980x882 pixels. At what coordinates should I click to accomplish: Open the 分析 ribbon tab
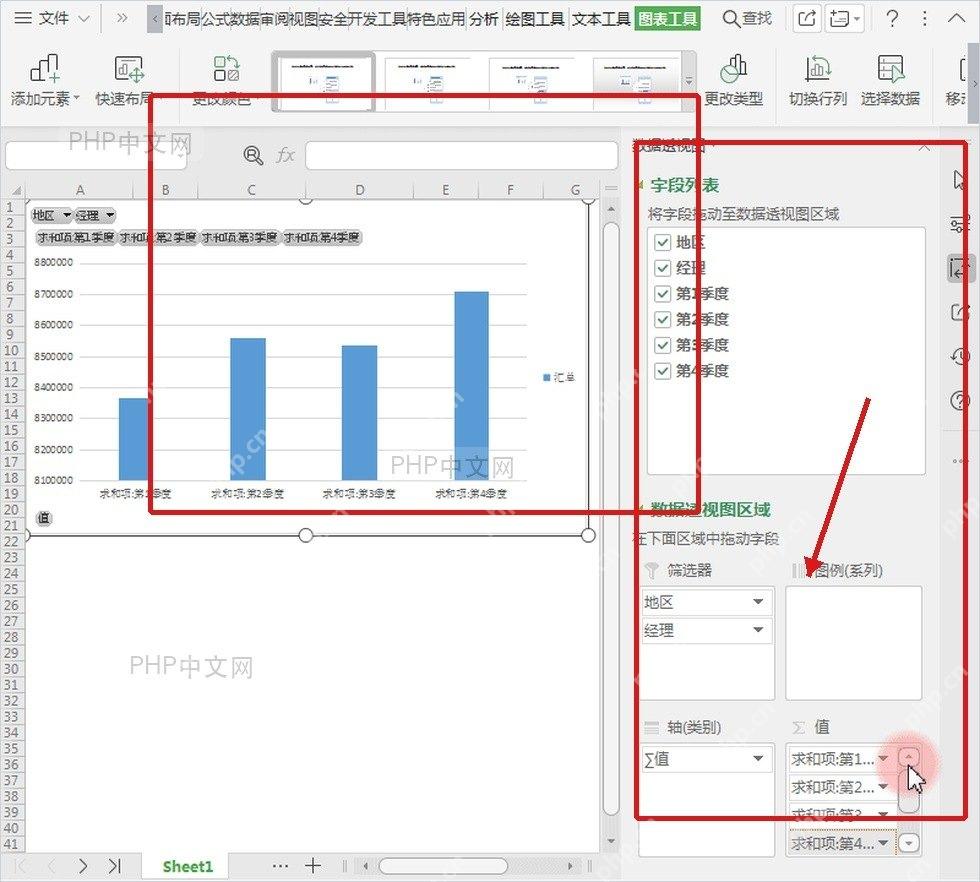point(484,19)
